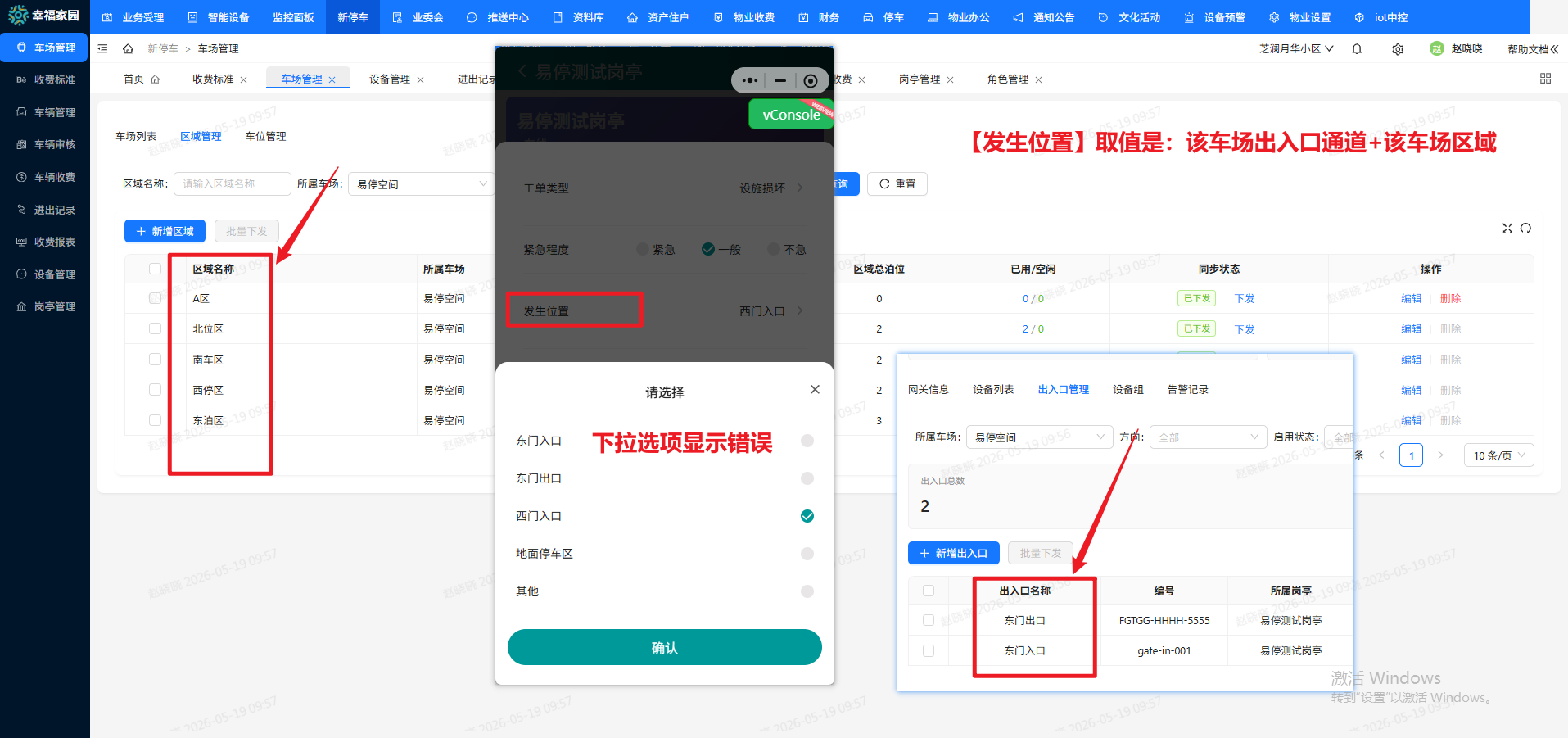The image size is (1568, 738).
Task: Open 设备预警 in top navigation
Action: click(1215, 17)
